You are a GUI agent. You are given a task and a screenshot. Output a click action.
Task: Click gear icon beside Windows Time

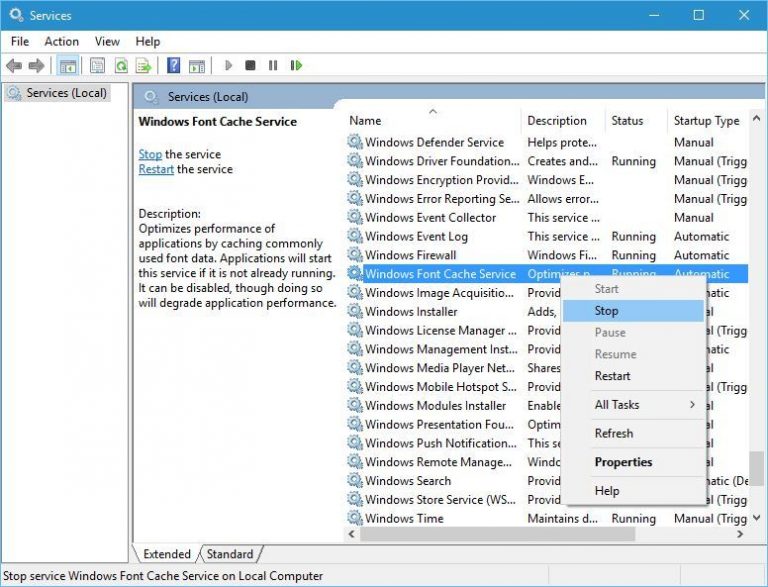coord(355,517)
